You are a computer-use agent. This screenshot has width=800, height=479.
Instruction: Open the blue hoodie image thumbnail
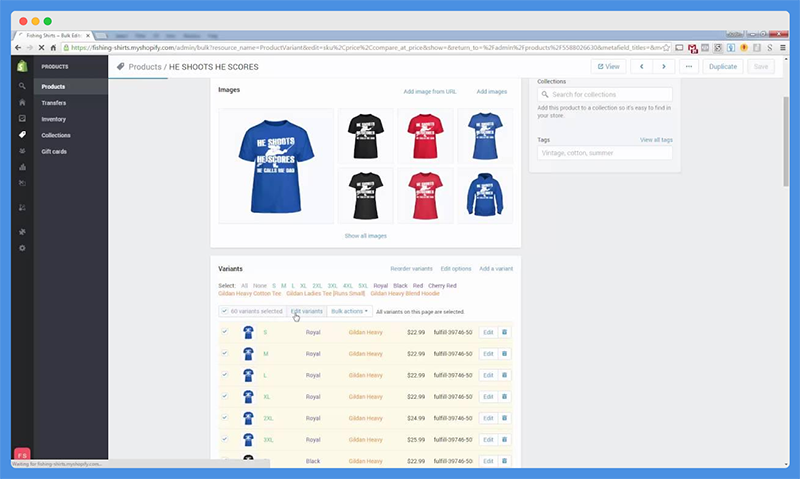point(485,196)
